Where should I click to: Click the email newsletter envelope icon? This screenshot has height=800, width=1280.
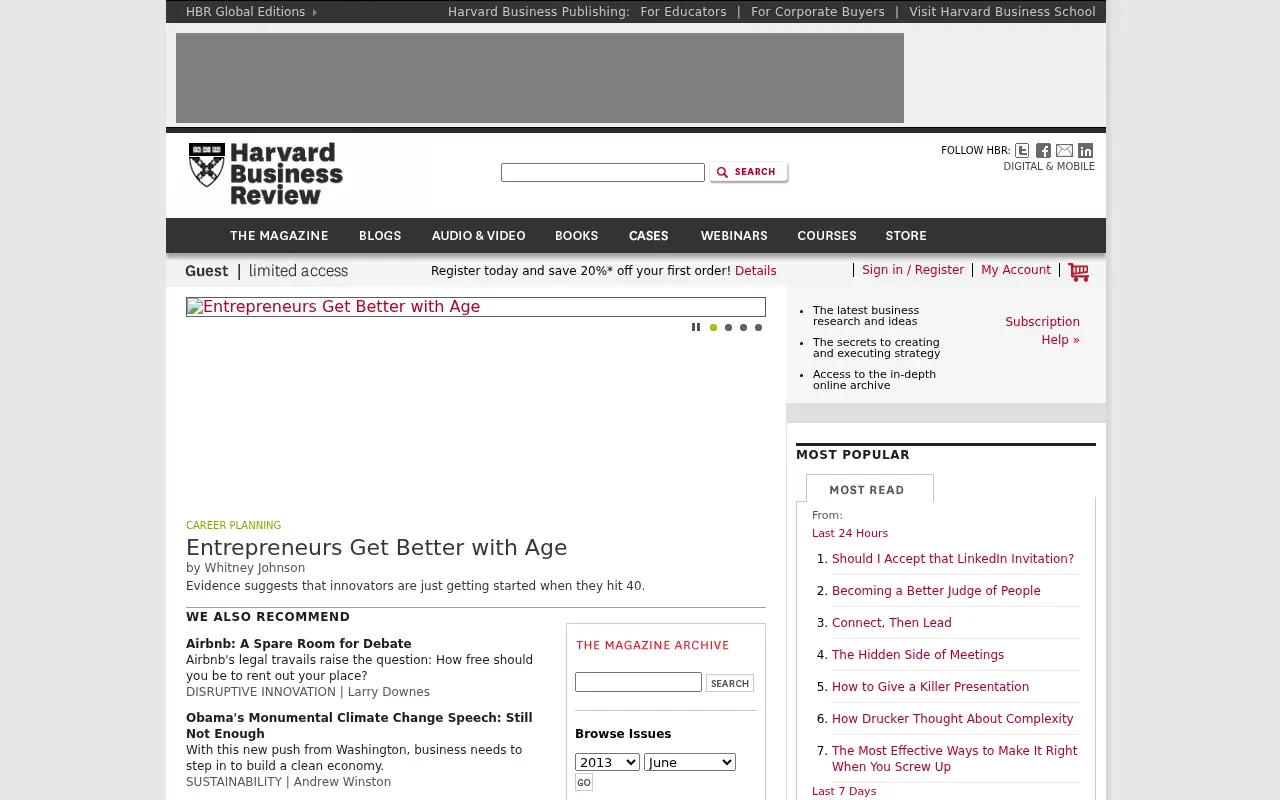point(1064,150)
